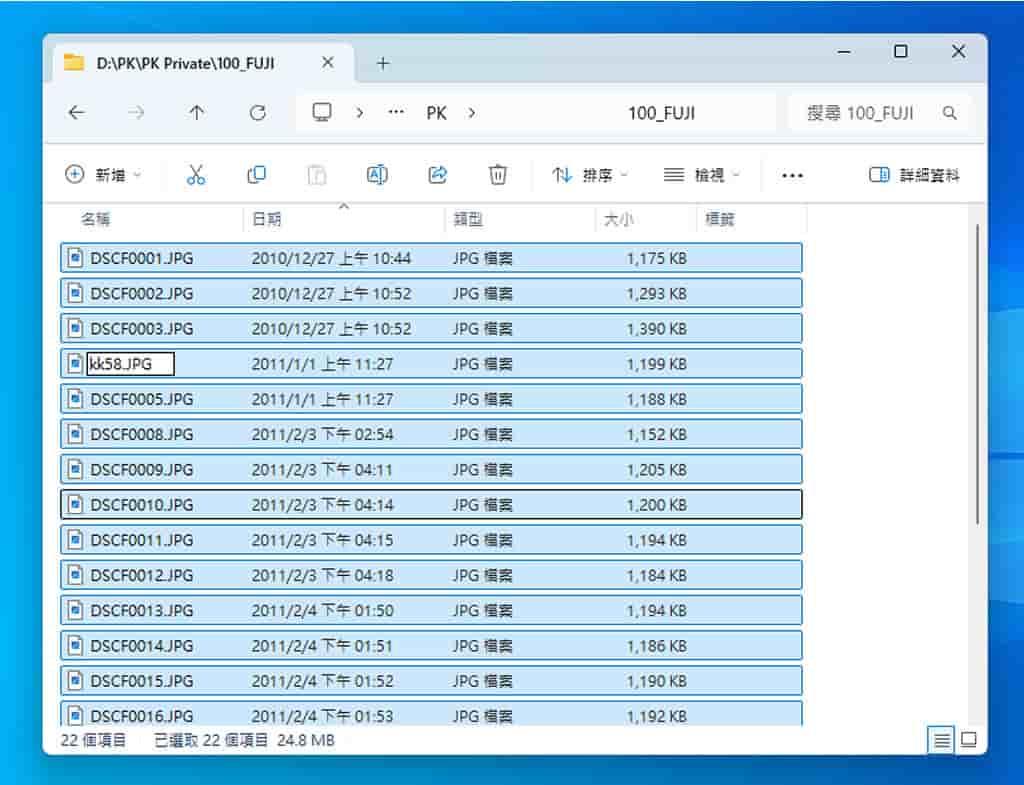
Task: Click the Cut scissors icon
Action: 196,175
